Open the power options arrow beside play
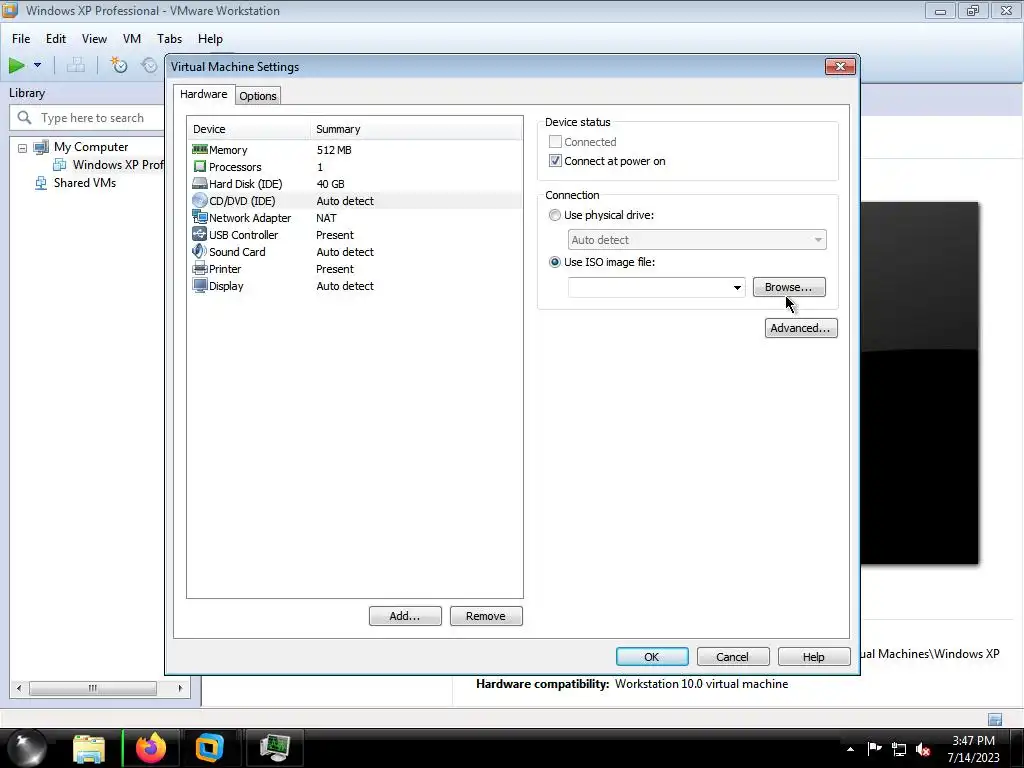Image resolution: width=1024 pixels, height=768 pixels. pyautogui.click(x=37, y=65)
